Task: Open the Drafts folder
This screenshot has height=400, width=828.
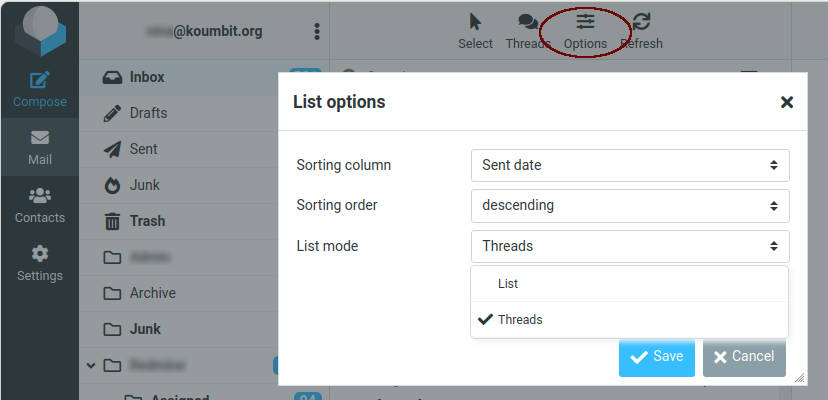Action: tap(148, 113)
